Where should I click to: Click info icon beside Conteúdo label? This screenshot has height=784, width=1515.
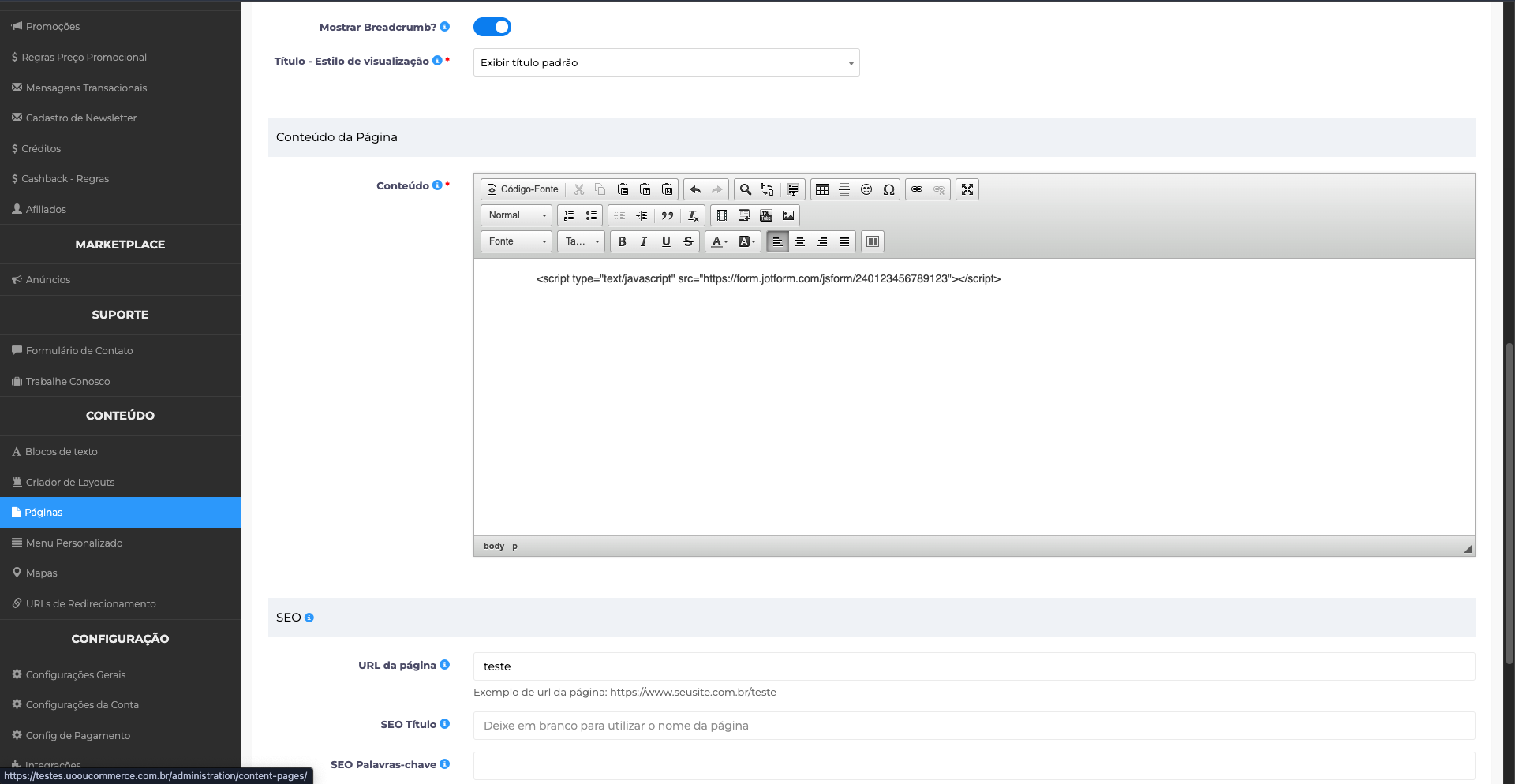(x=437, y=185)
